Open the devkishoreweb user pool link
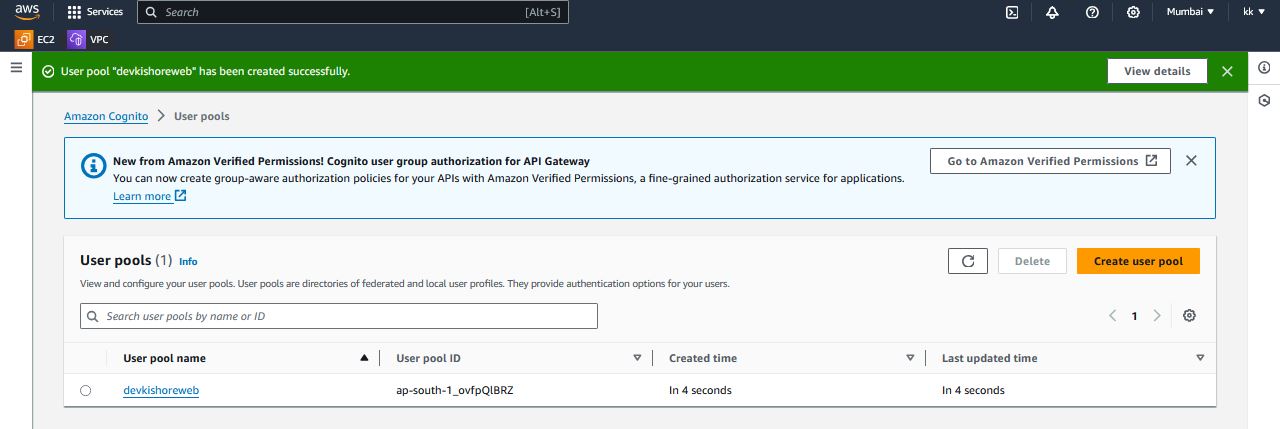 coord(161,390)
